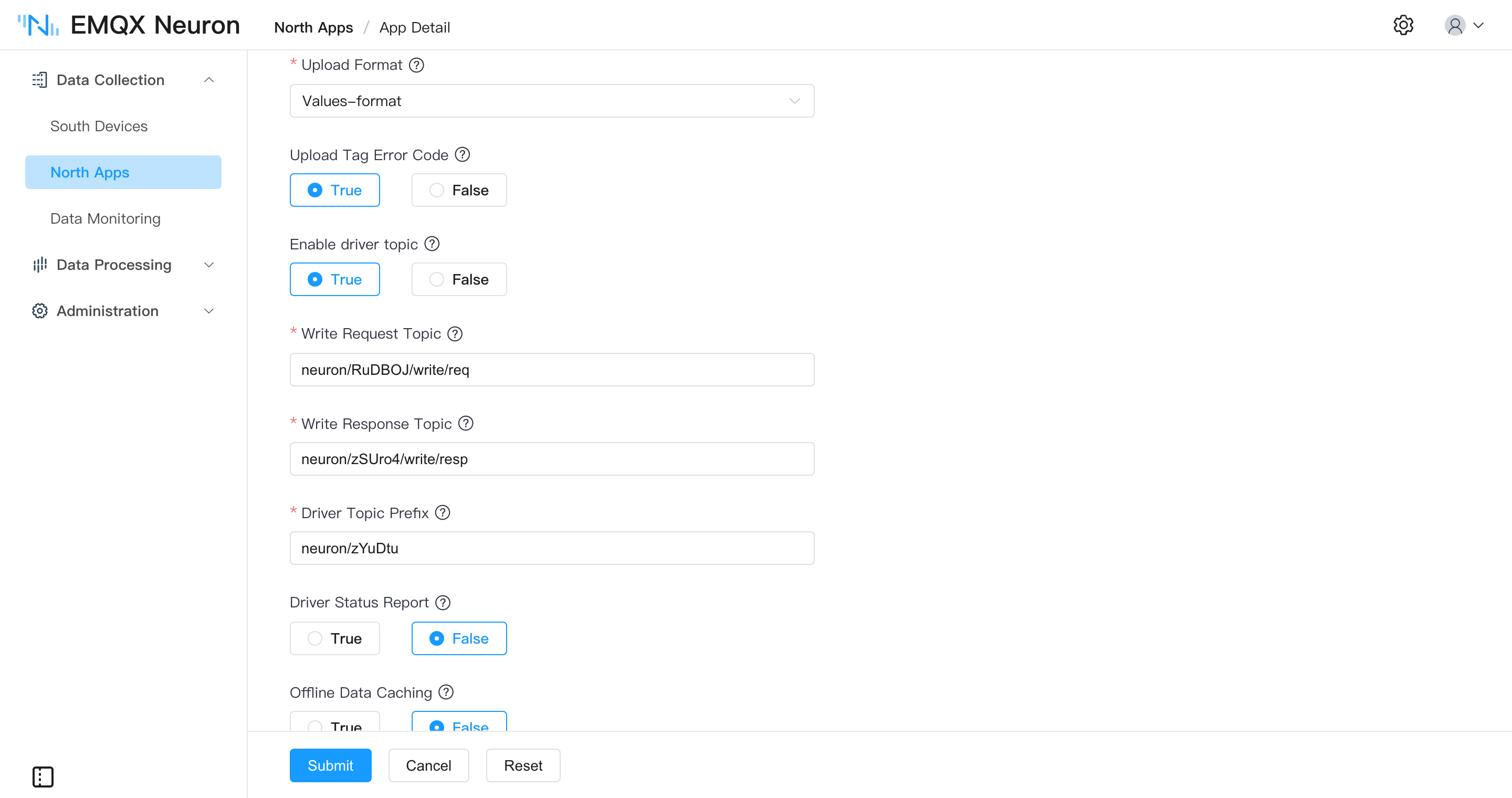The image size is (1512, 798).
Task: Collapse the Data Collection menu chevron
Action: (208, 80)
